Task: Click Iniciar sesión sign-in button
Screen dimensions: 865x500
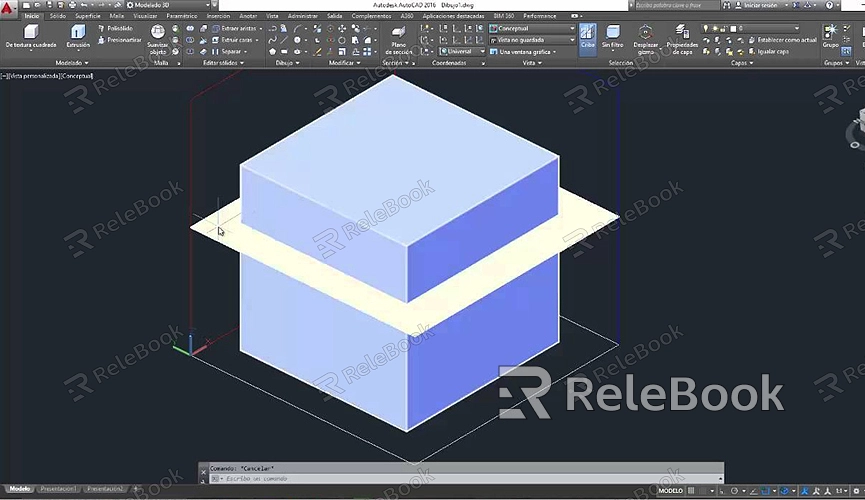Action: pyautogui.click(x=759, y=5)
